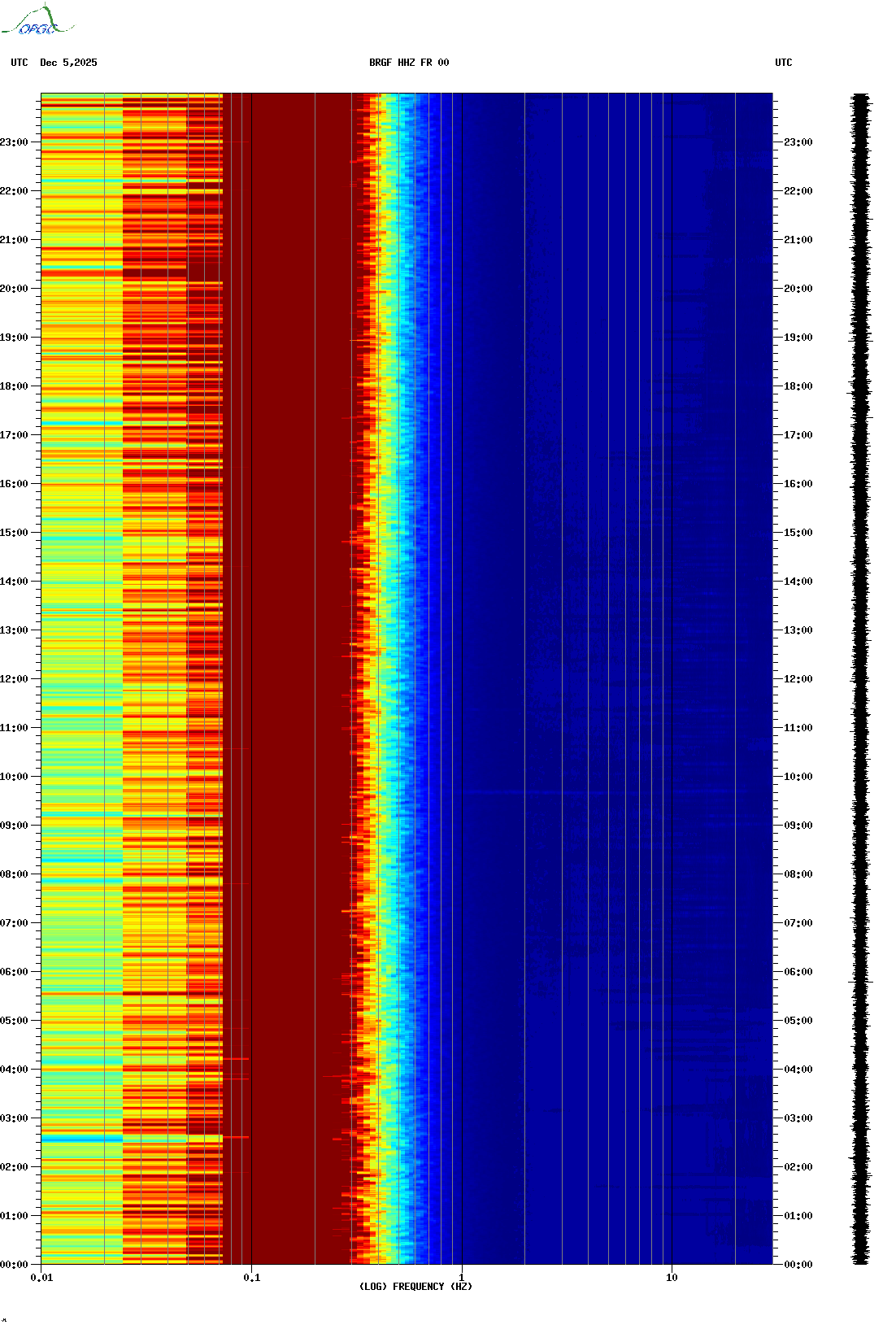Click the 12:00 label on left time axis
Image resolution: width=896 pixels, height=1329 pixels.
pos(14,679)
